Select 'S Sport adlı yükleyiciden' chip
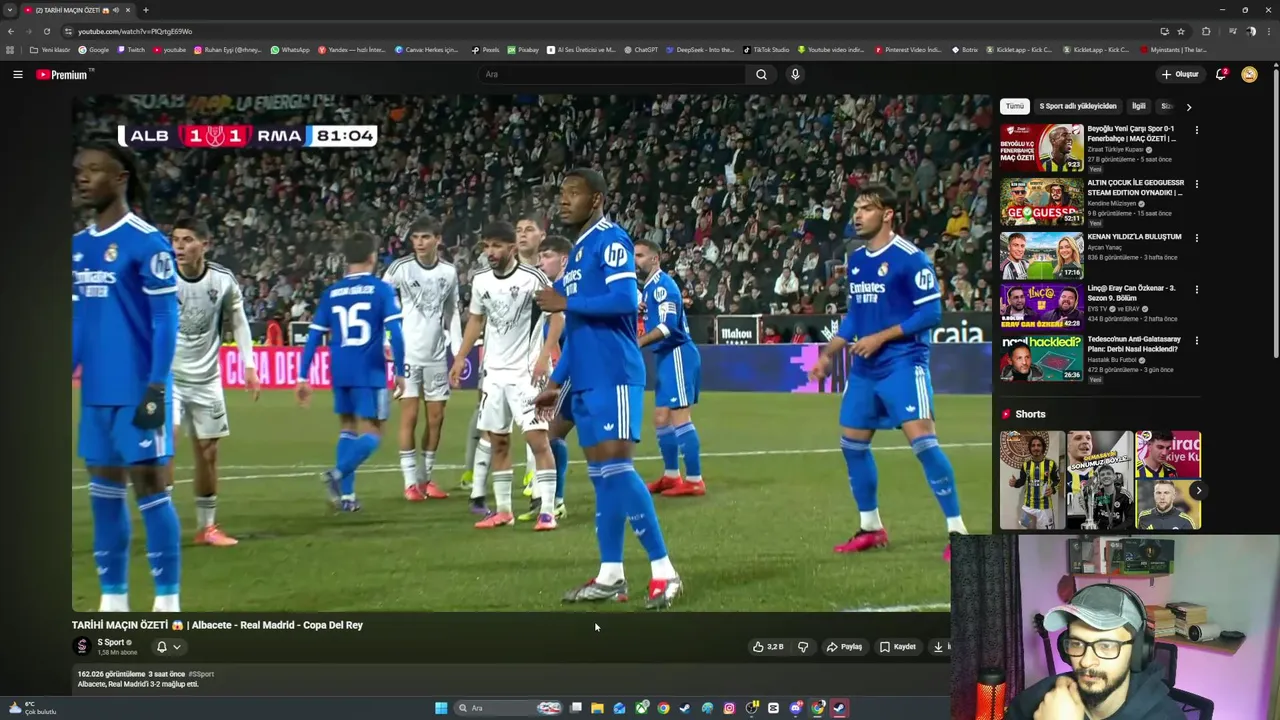This screenshot has height=720, width=1280. (x=1077, y=106)
